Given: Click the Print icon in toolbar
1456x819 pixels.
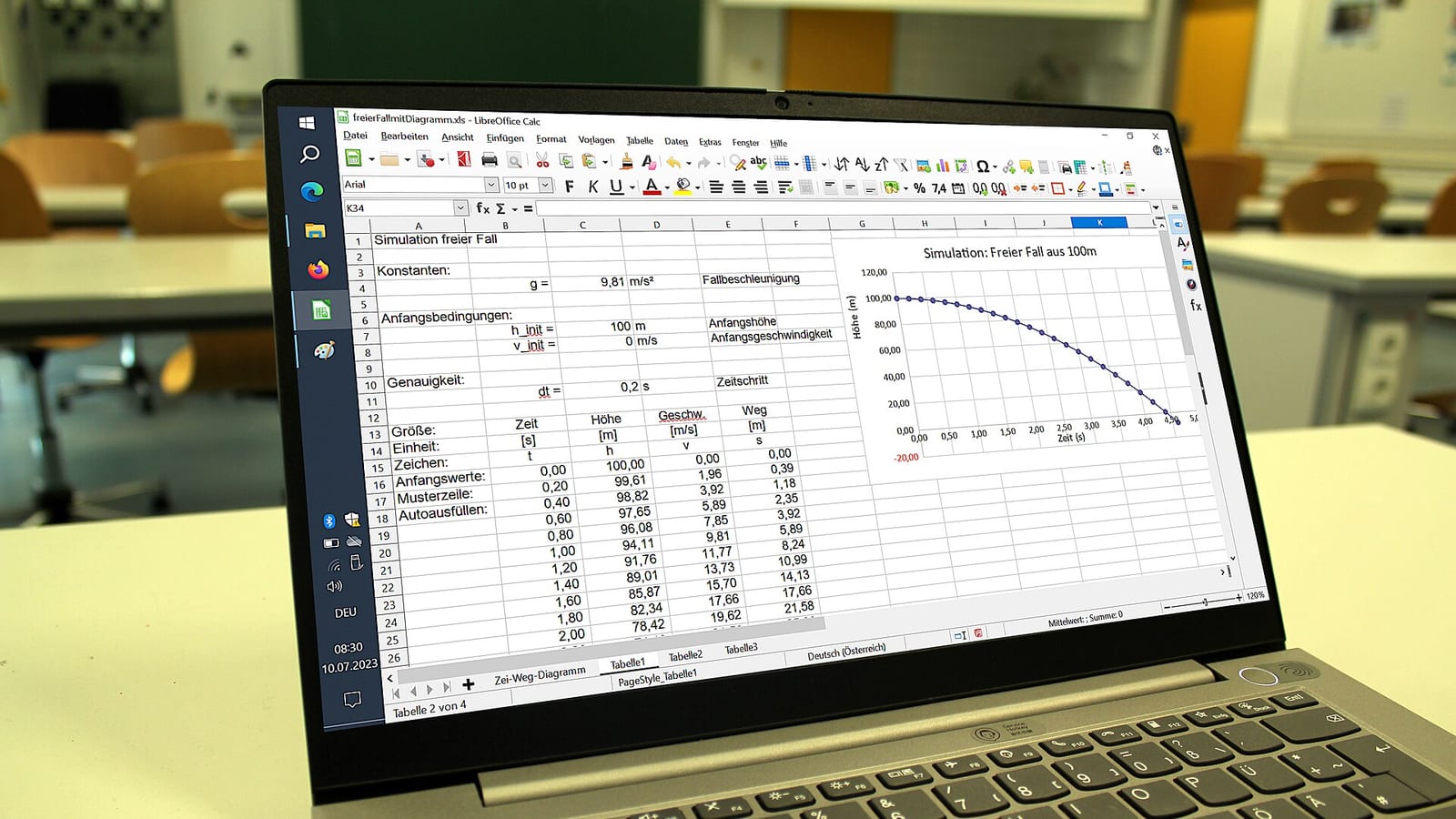Looking at the screenshot, I should [490, 161].
